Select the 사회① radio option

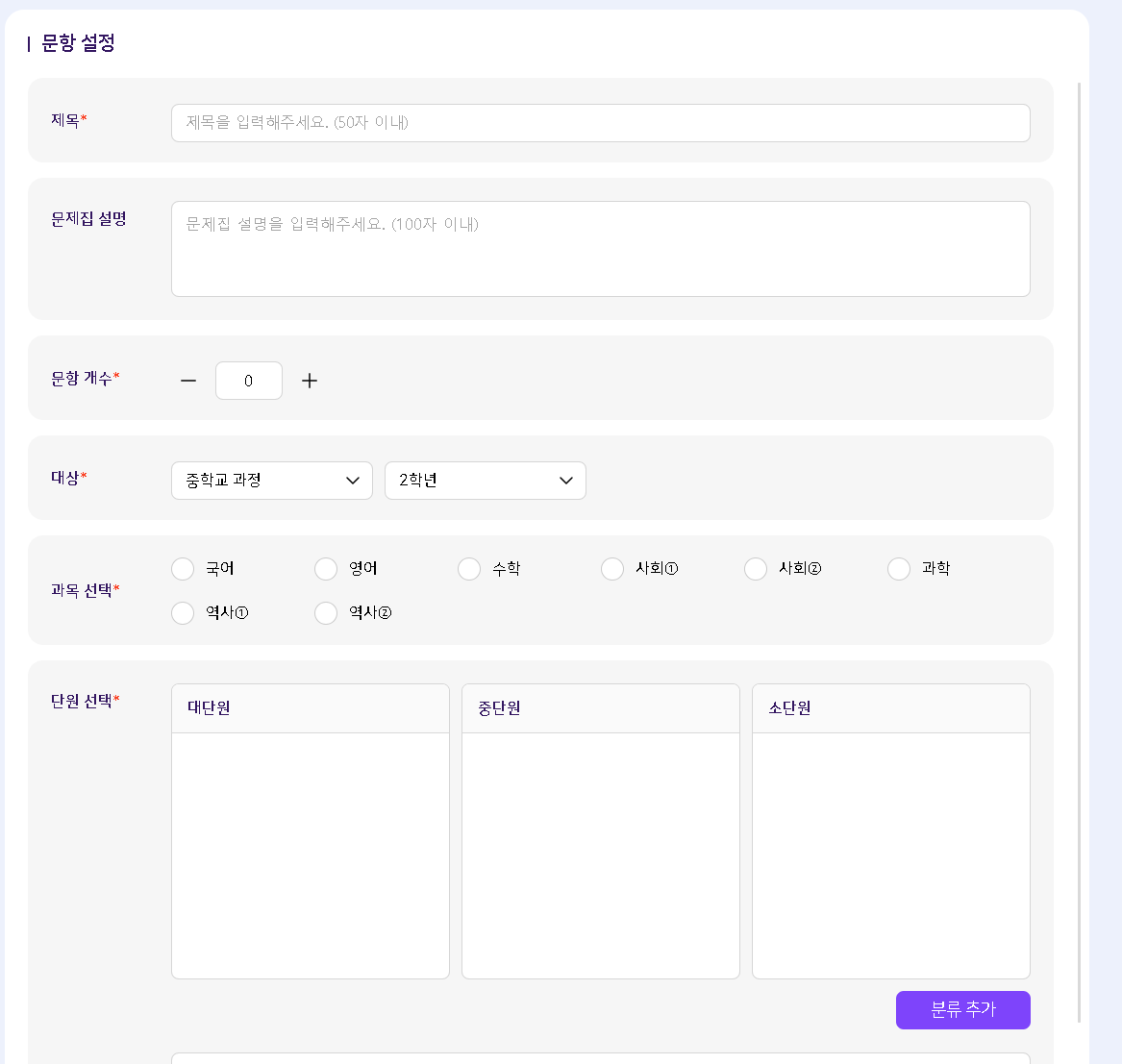612,569
